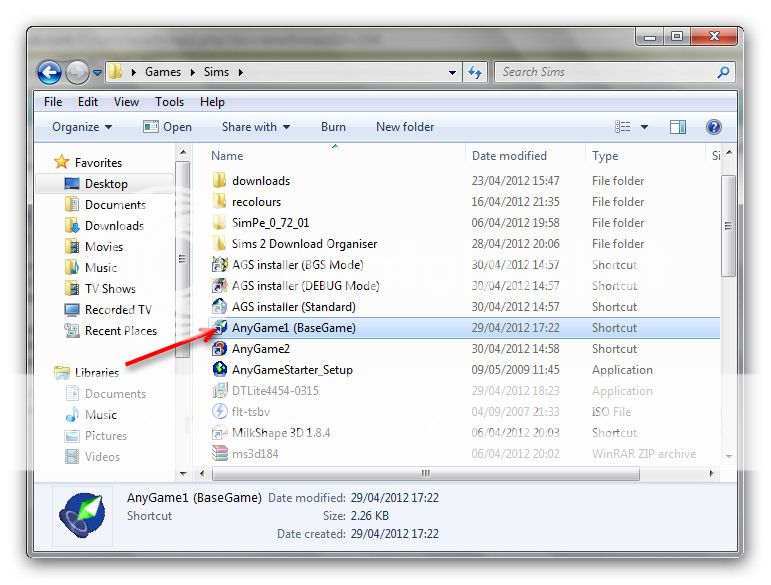Open the Tools menu
Viewport: 771px width, 585px height.
point(169,102)
